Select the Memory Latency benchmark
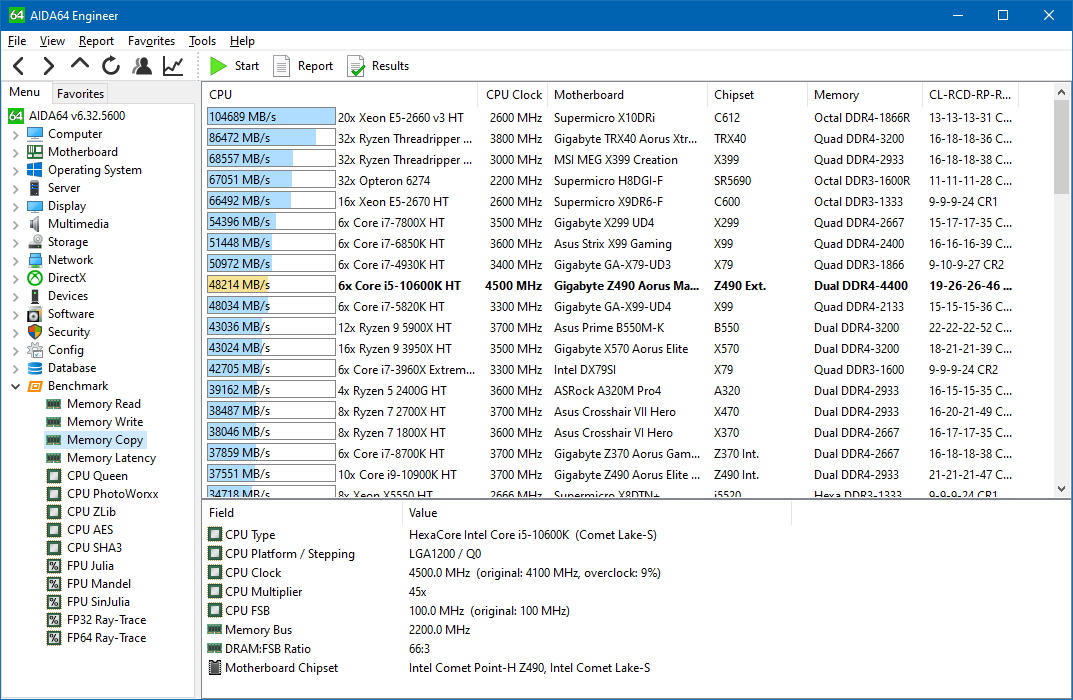The image size is (1073, 700). (111, 458)
